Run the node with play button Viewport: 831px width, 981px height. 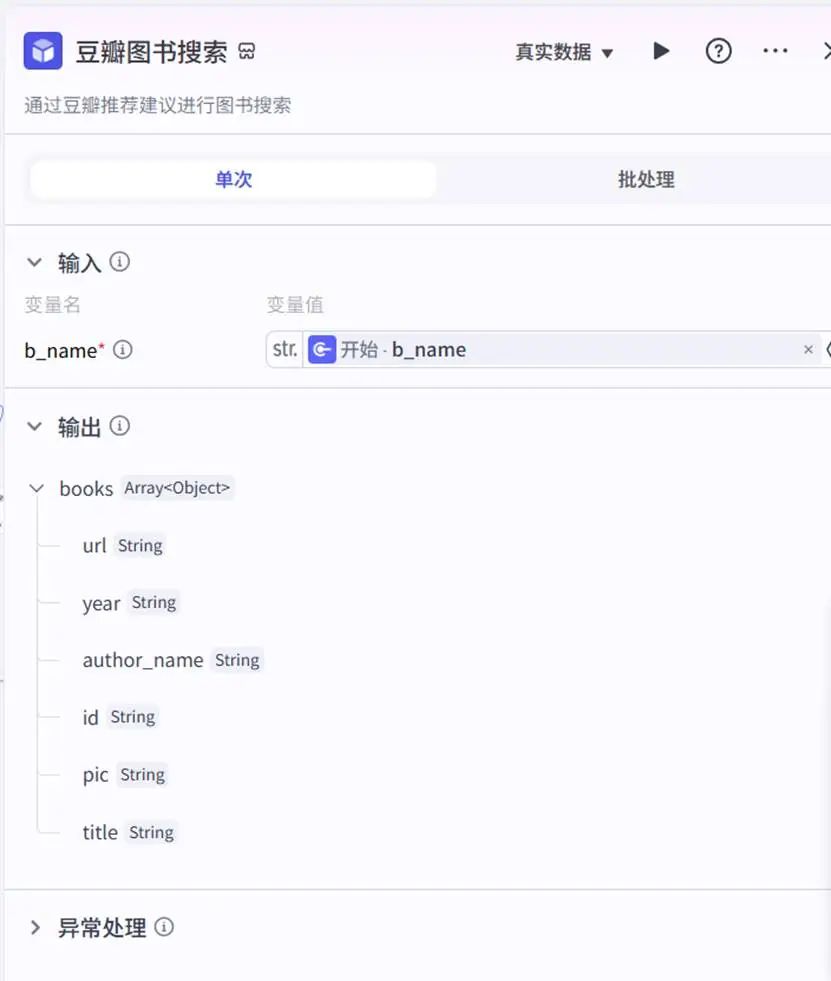[661, 51]
